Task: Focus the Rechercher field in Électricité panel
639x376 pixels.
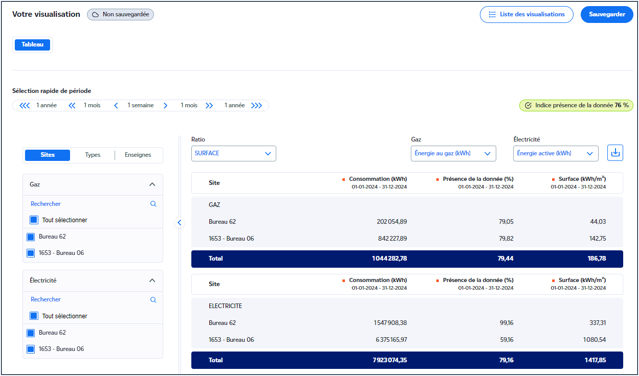Action: (x=93, y=300)
